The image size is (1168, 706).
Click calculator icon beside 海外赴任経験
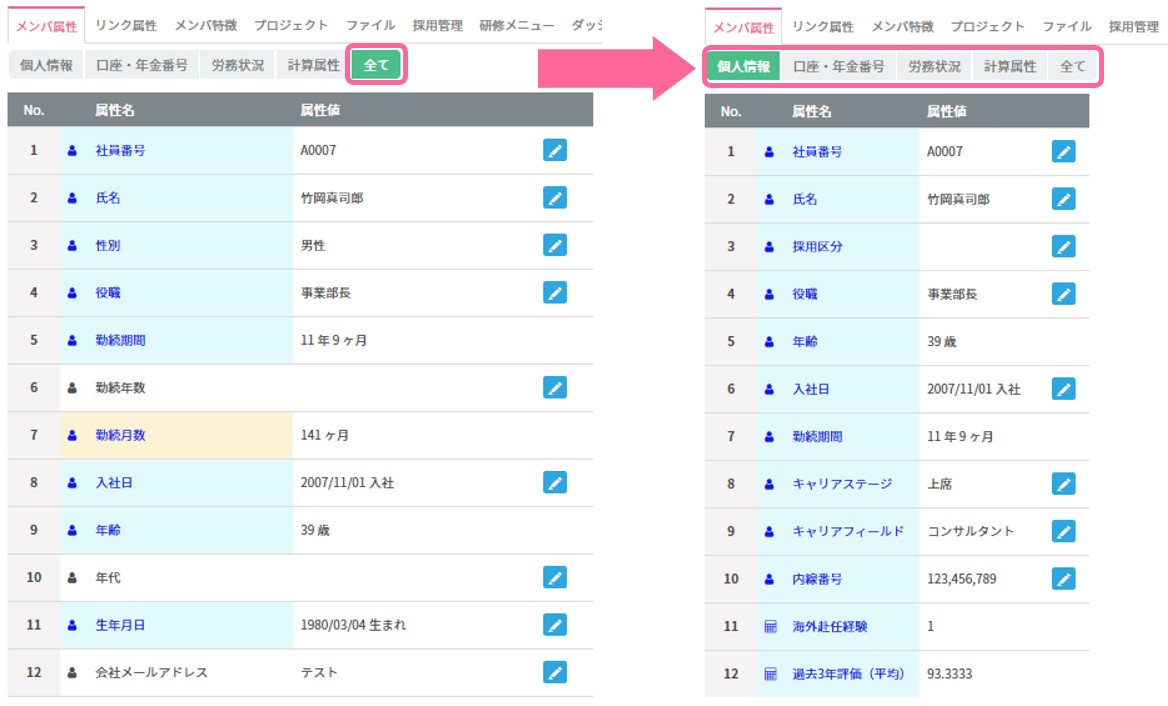click(770, 627)
